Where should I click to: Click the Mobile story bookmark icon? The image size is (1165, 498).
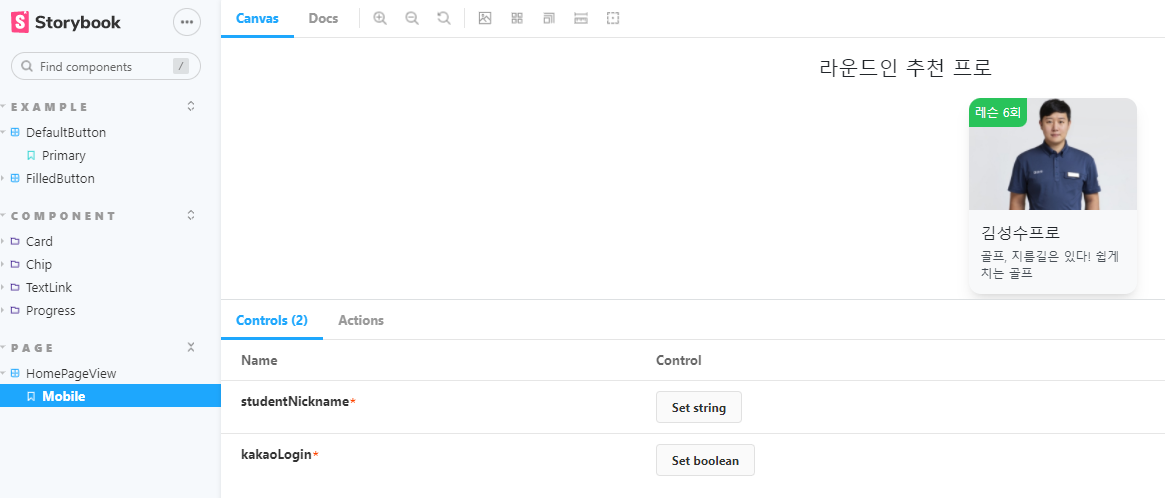30,396
